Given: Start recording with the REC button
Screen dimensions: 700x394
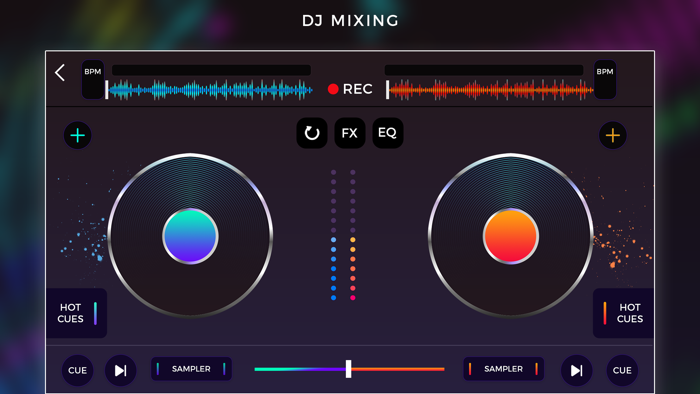Looking at the screenshot, I should click(x=350, y=89).
